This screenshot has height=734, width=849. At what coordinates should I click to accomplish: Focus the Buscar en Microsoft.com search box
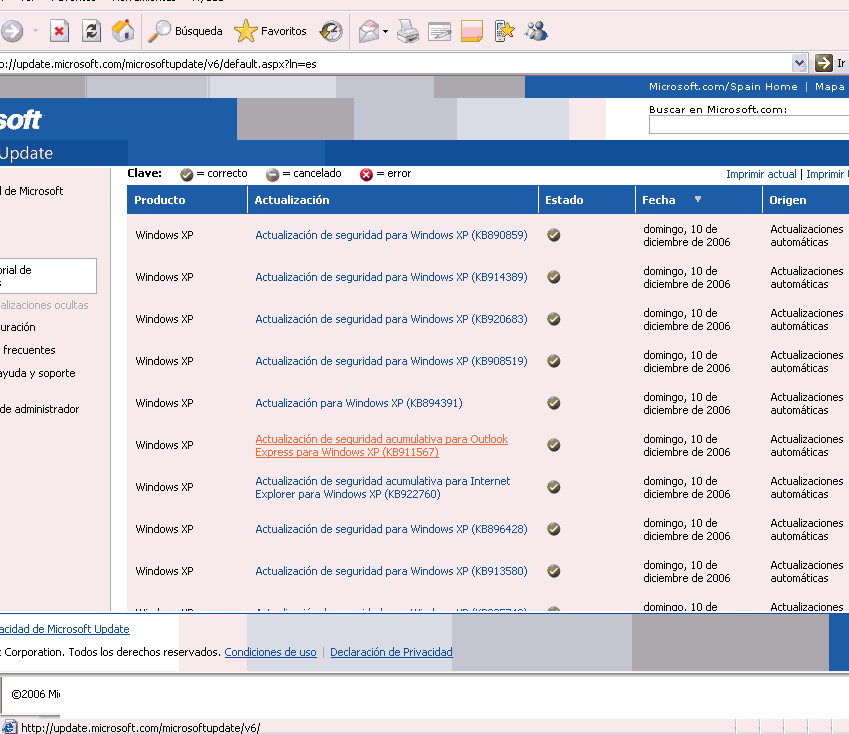tap(749, 125)
